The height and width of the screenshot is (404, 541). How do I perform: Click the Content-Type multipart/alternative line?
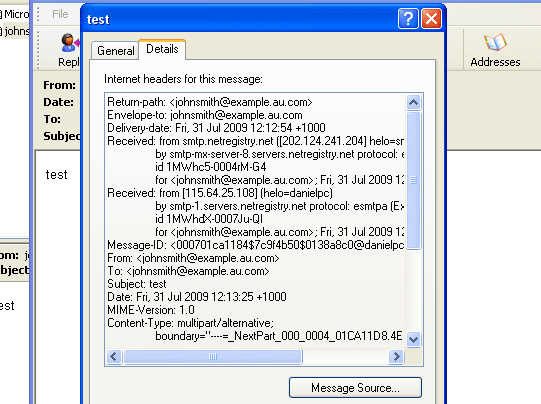[190, 323]
